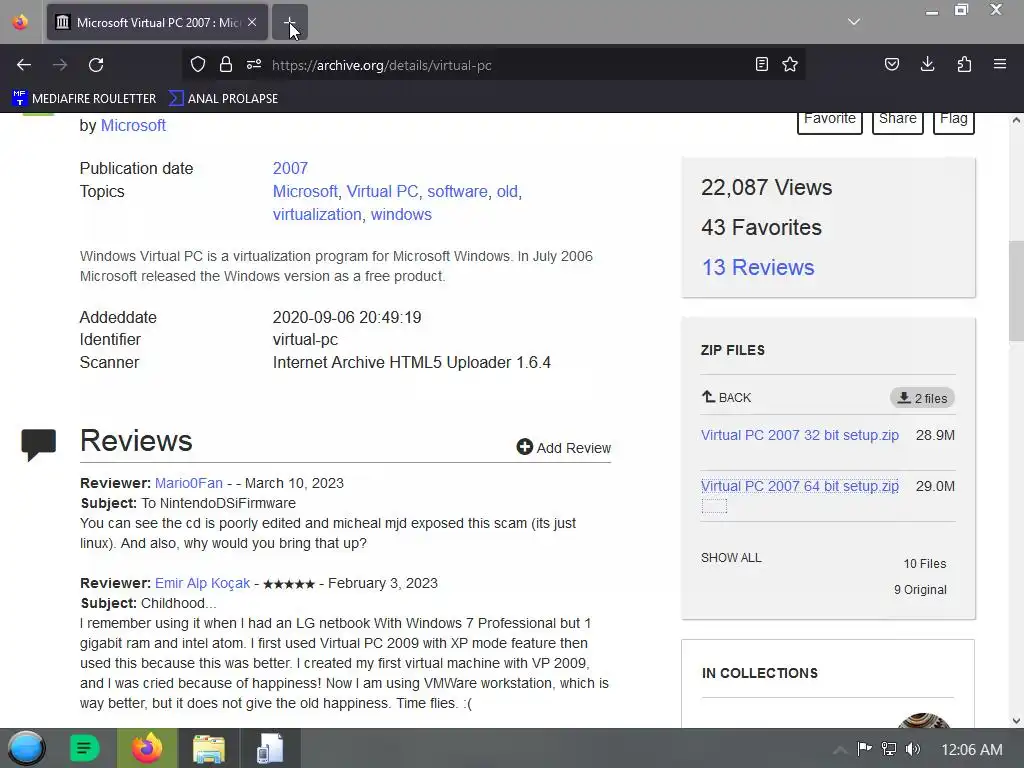Close the Microsoft Virtual PC 2007 tab

[252, 22]
